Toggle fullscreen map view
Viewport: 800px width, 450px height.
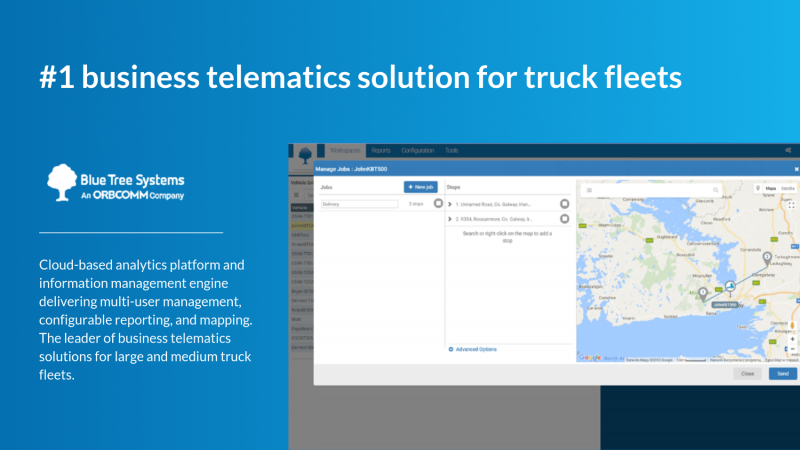(791, 205)
